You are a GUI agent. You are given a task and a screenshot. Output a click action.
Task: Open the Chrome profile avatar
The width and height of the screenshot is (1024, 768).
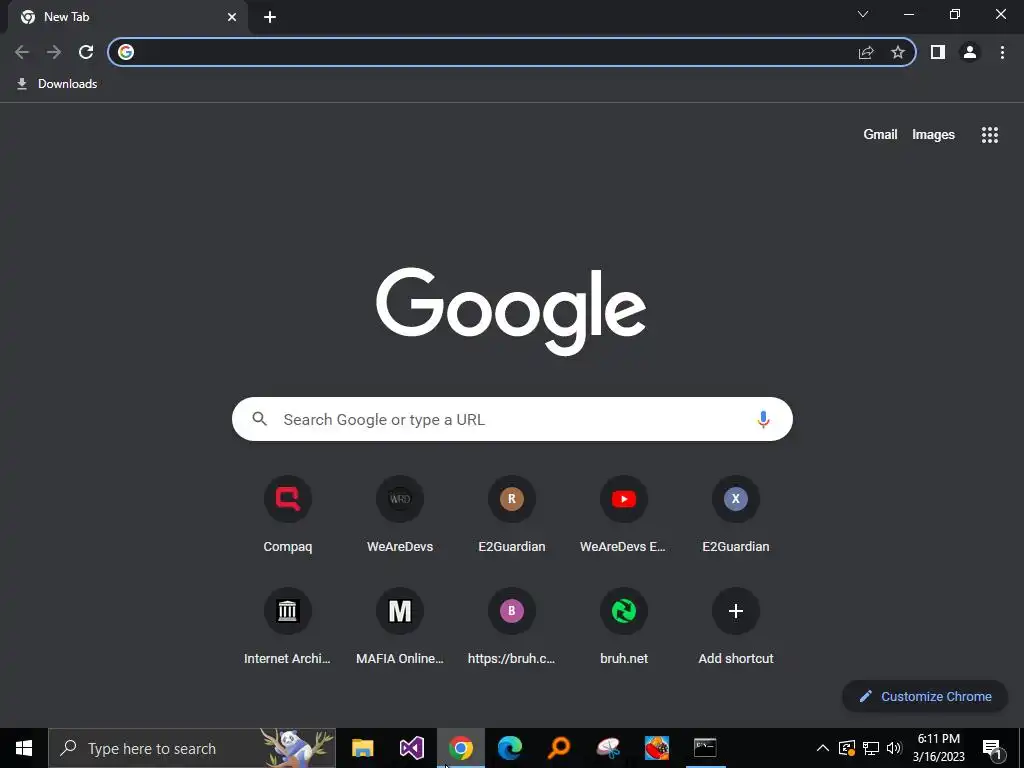pos(970,52)
